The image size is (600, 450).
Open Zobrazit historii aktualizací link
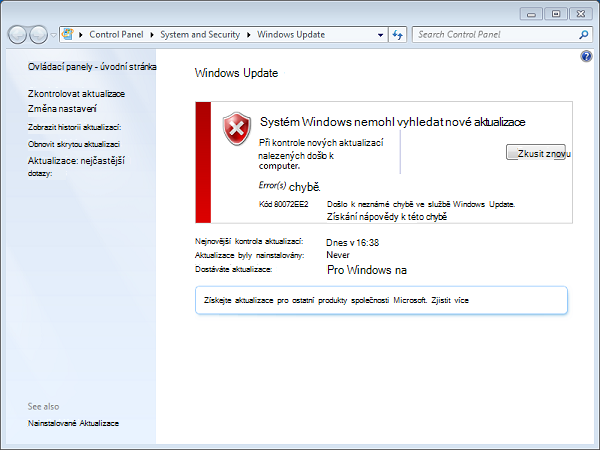pyautogui.click(x=74, y=127)
